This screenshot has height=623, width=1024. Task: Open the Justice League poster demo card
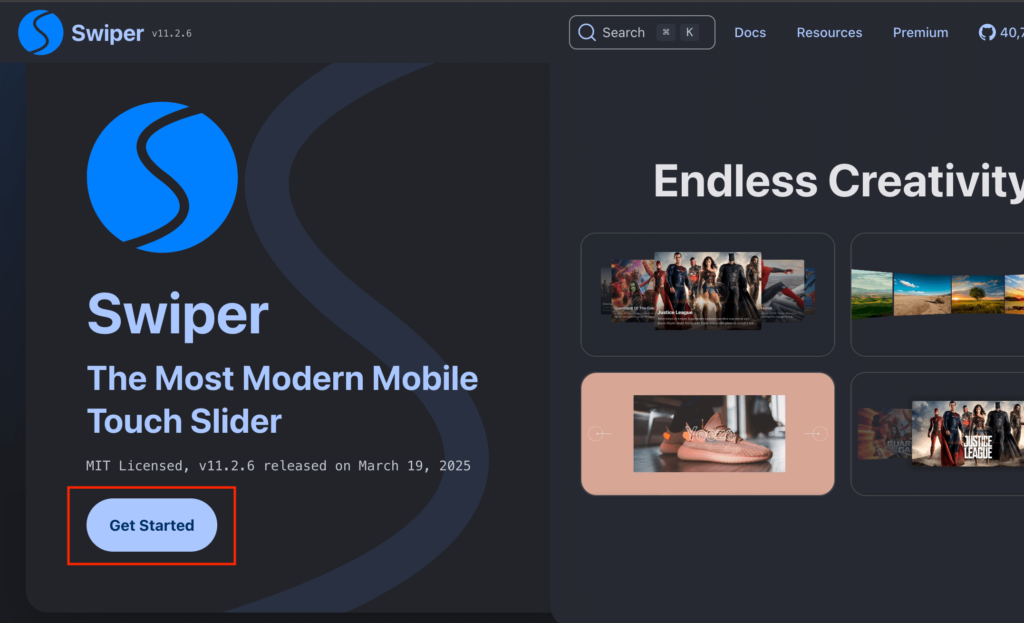937,434
